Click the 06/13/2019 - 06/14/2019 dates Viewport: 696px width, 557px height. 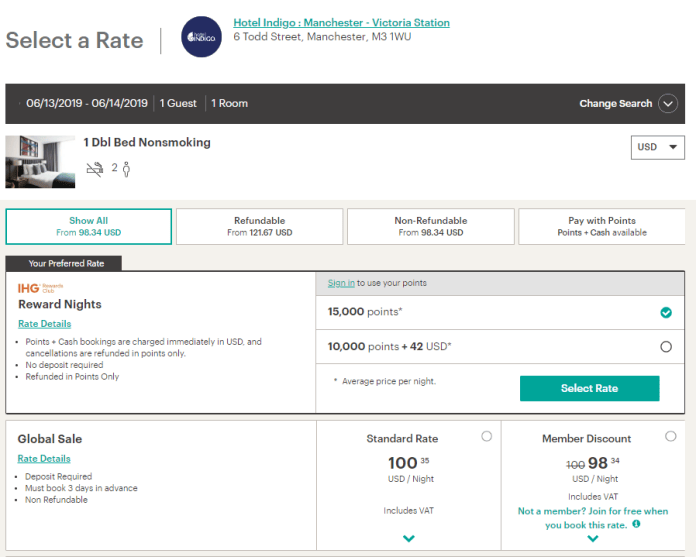tap(87, 103)
